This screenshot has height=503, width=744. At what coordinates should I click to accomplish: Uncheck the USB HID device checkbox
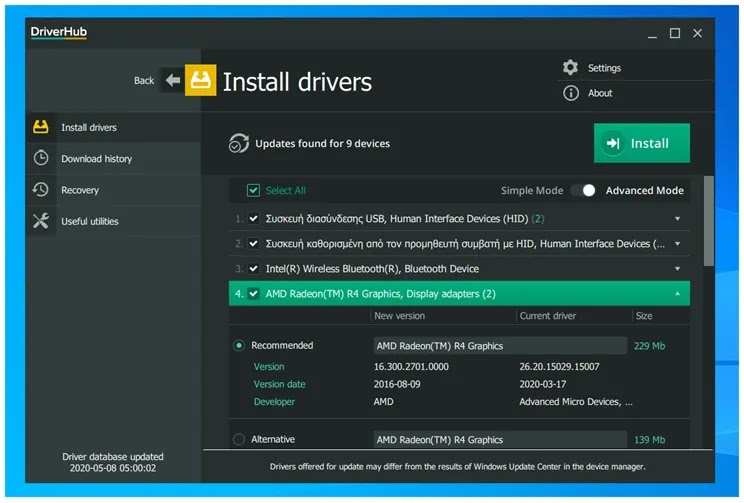coord(253,218)
